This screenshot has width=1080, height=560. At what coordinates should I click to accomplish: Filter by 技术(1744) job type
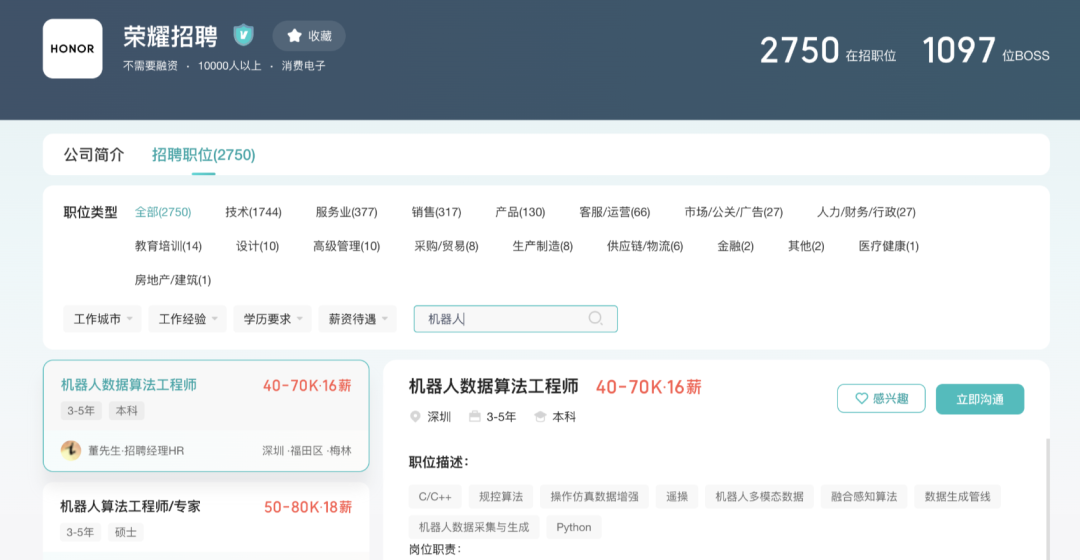point(253,212)
